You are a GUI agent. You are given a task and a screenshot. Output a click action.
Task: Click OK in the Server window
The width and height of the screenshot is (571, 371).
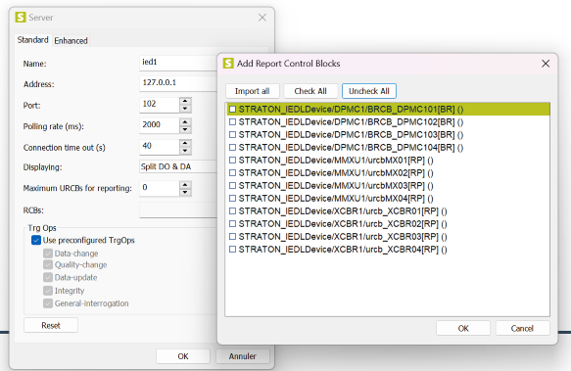tap(183, 356)
